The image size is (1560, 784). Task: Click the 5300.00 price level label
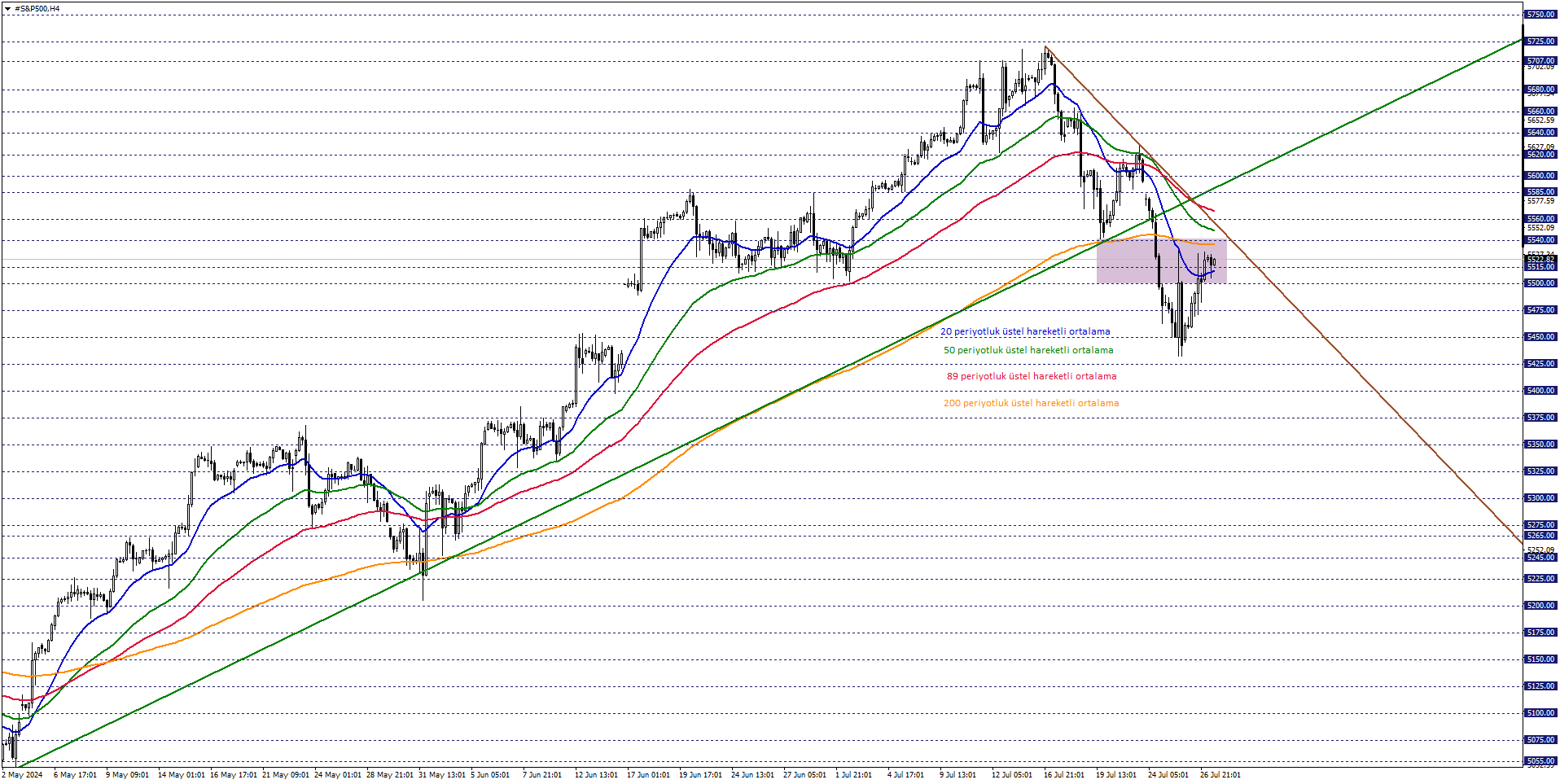coord(1540,498)
